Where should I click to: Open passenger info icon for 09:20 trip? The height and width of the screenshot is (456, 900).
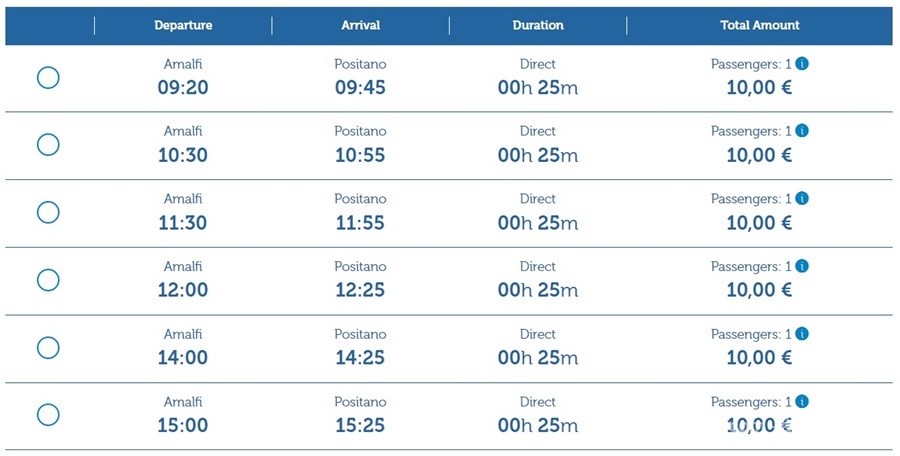tap(802, 63)
